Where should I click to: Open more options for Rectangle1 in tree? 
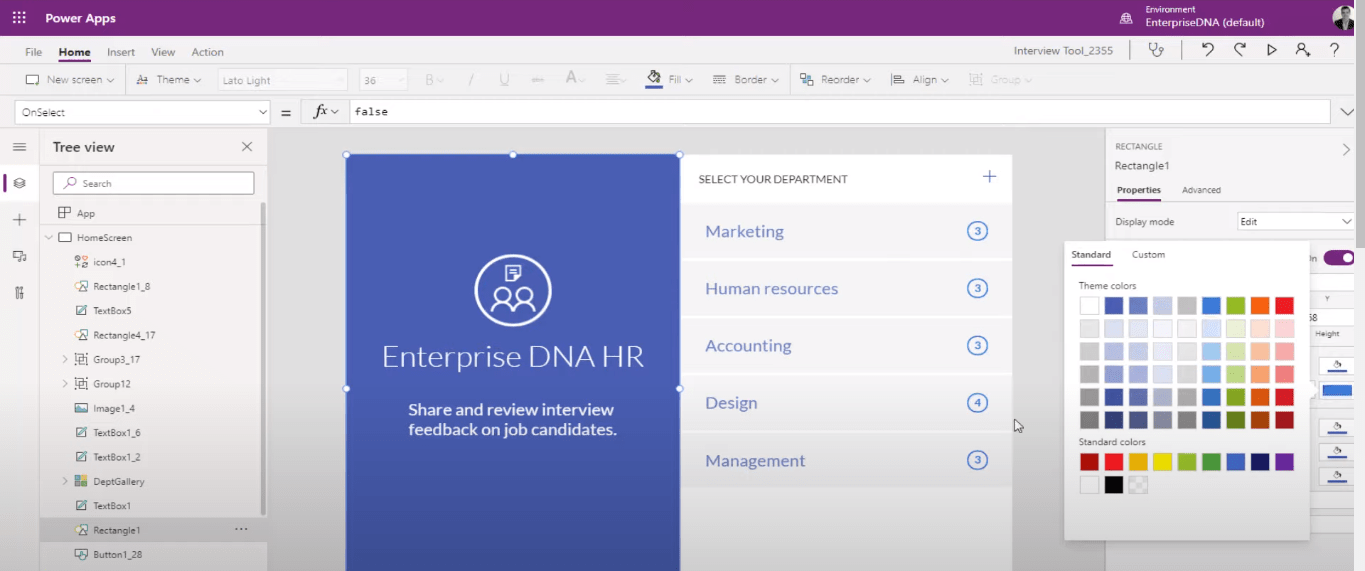[x=241, y=529]
